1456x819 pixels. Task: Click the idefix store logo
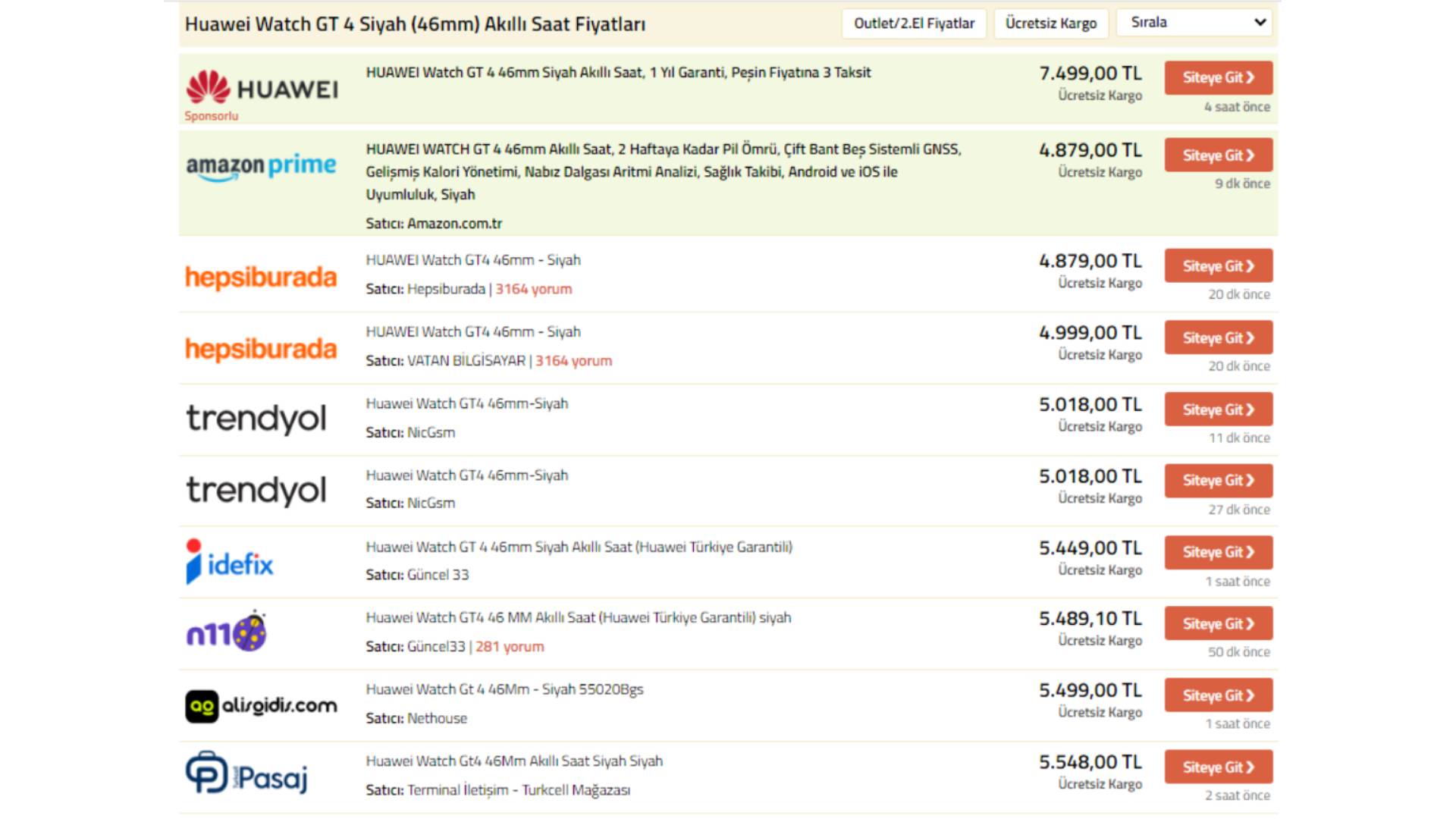[229, 562]
